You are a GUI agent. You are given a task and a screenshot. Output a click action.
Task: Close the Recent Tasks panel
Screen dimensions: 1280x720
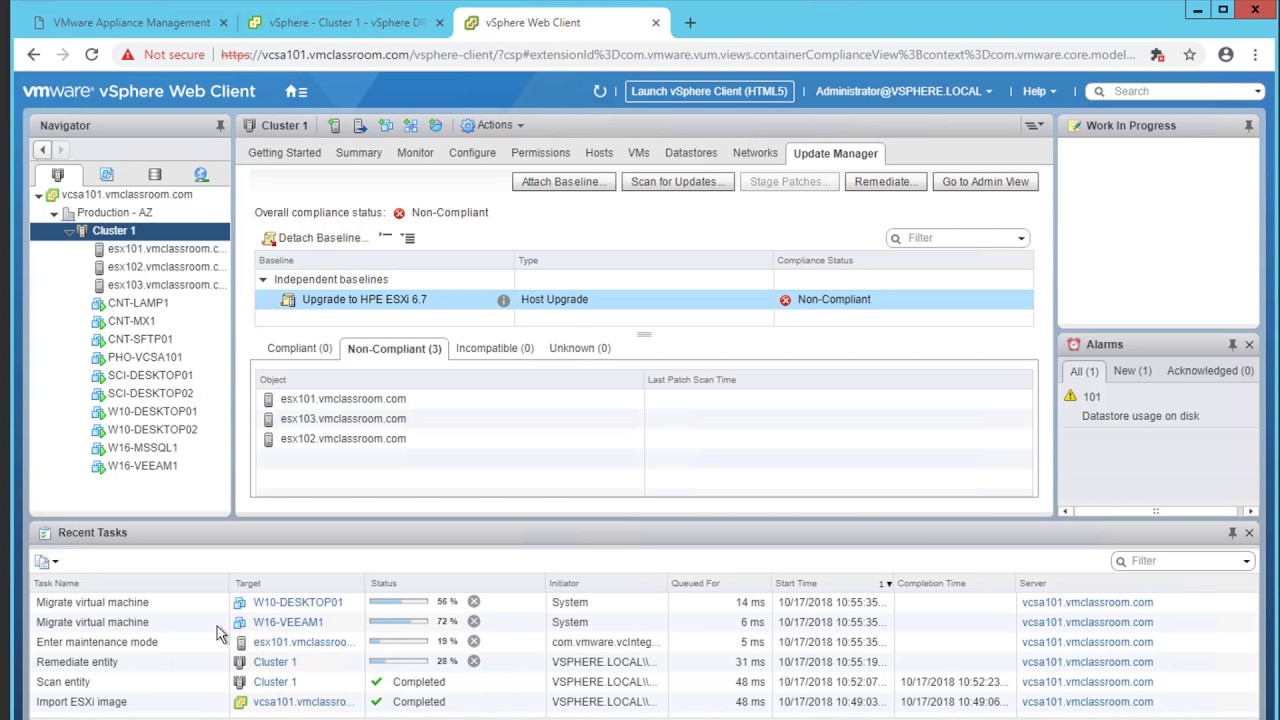point(1249,533)
